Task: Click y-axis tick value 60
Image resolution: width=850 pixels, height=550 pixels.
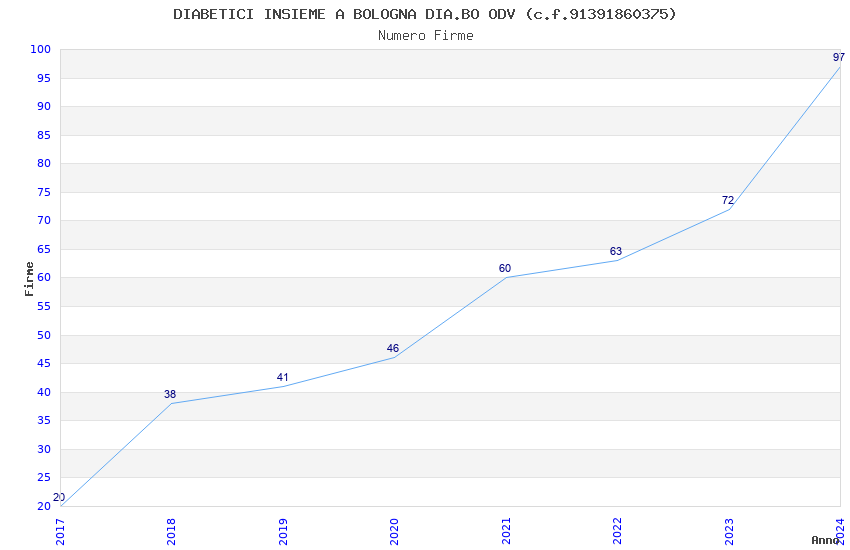Action: [x=44, y=277]
